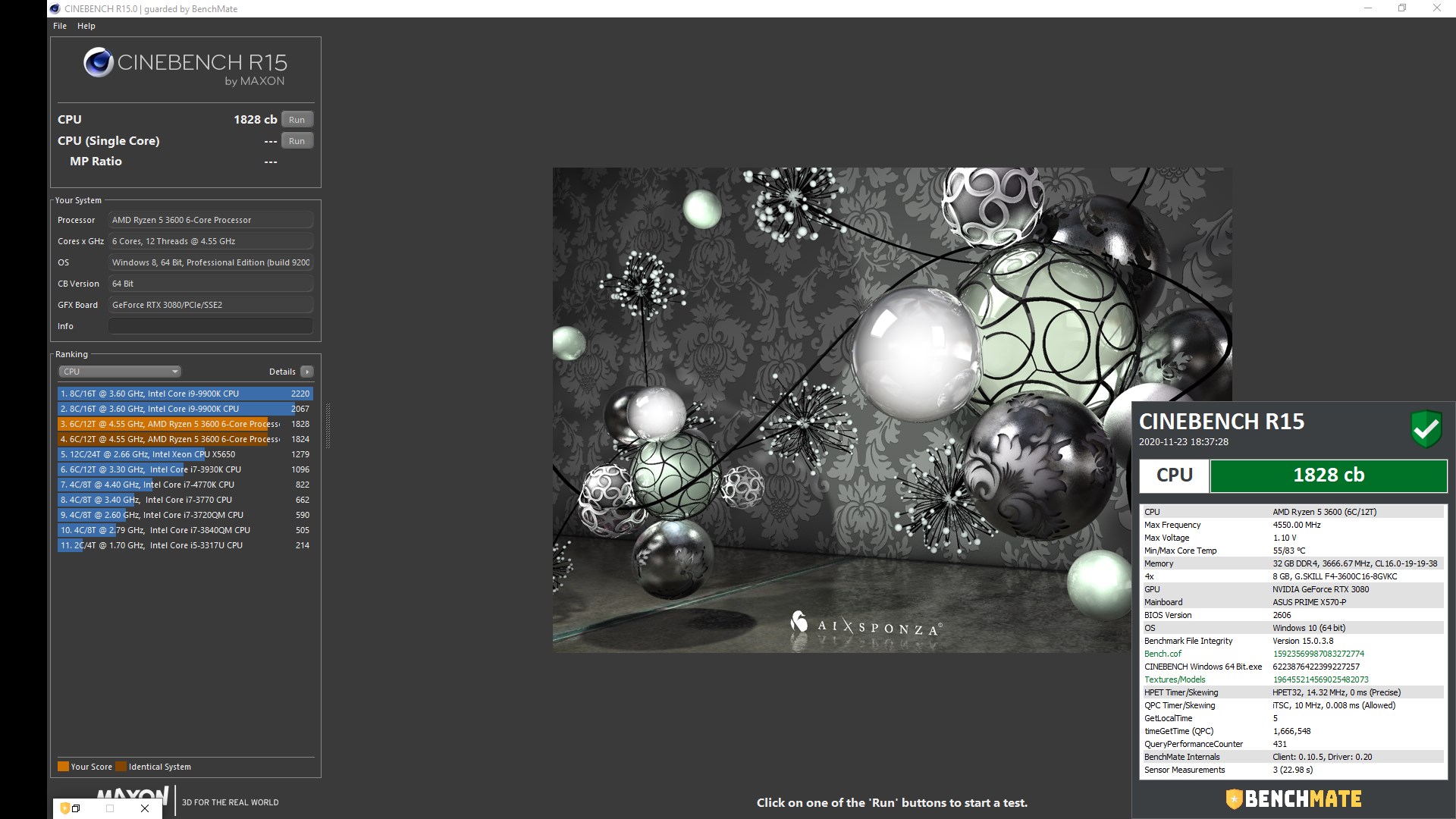This screenshot has height=819, width=1456.
Task: Select ranking entry Intel Core i5-3317U
Action: 185,545
